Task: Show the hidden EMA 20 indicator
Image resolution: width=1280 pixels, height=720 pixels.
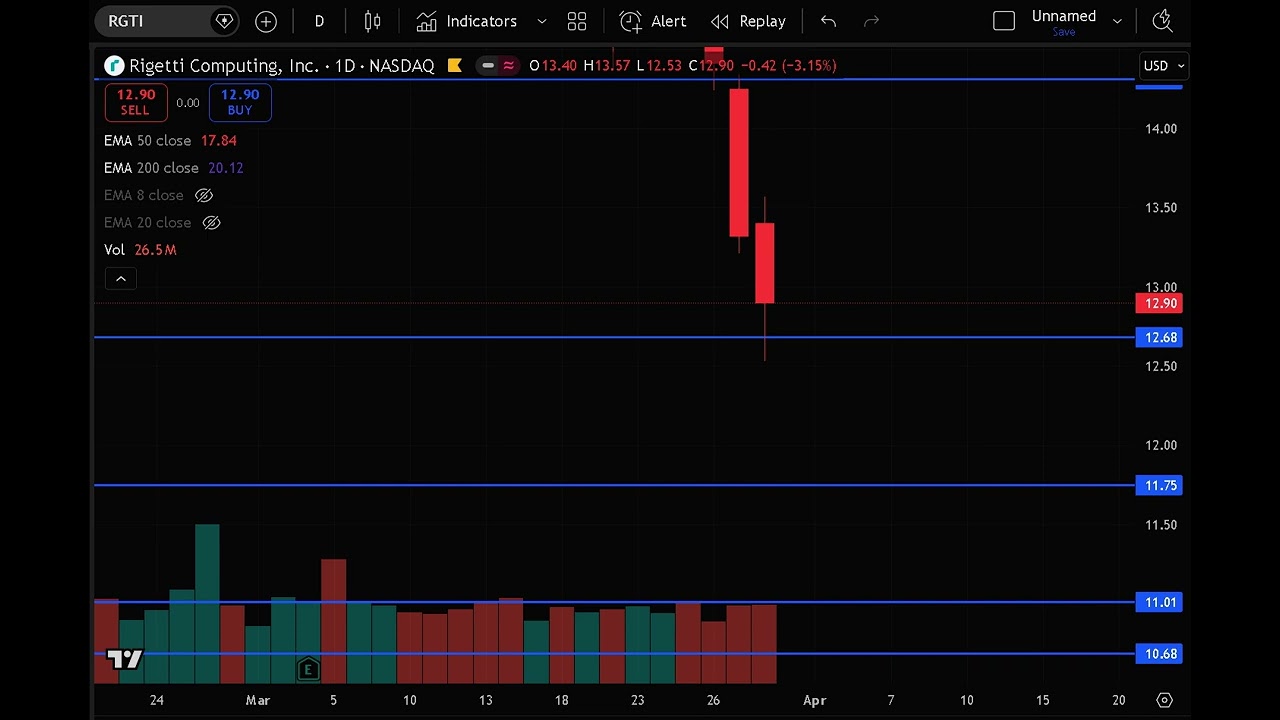Action: click(x=211, y=222)
